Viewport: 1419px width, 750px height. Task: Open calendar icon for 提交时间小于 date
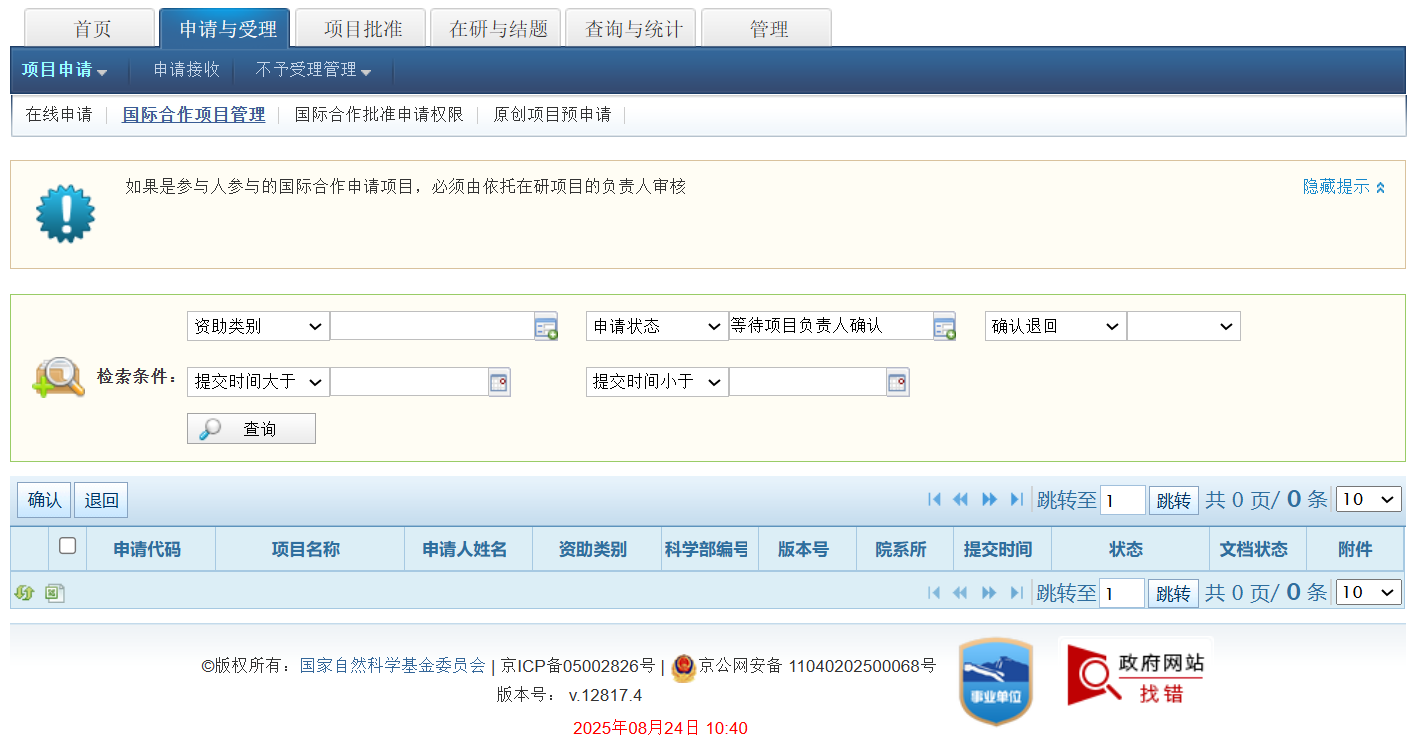898,382
